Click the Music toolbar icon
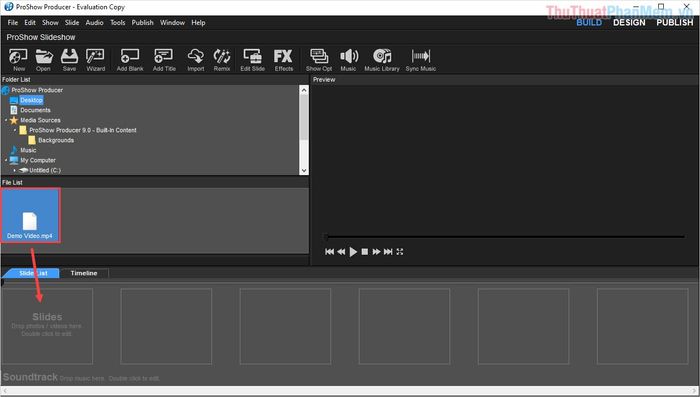 point(349,60)
